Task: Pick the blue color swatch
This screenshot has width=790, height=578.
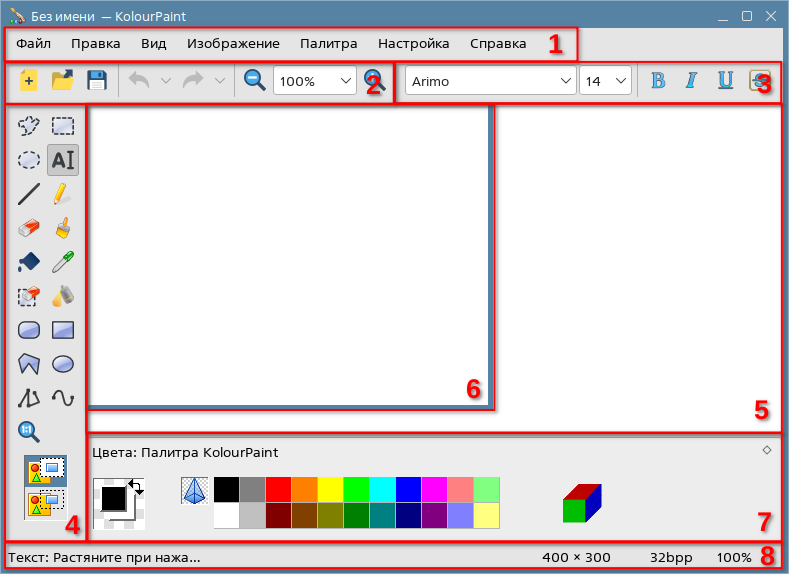Action: coord(409,490)
